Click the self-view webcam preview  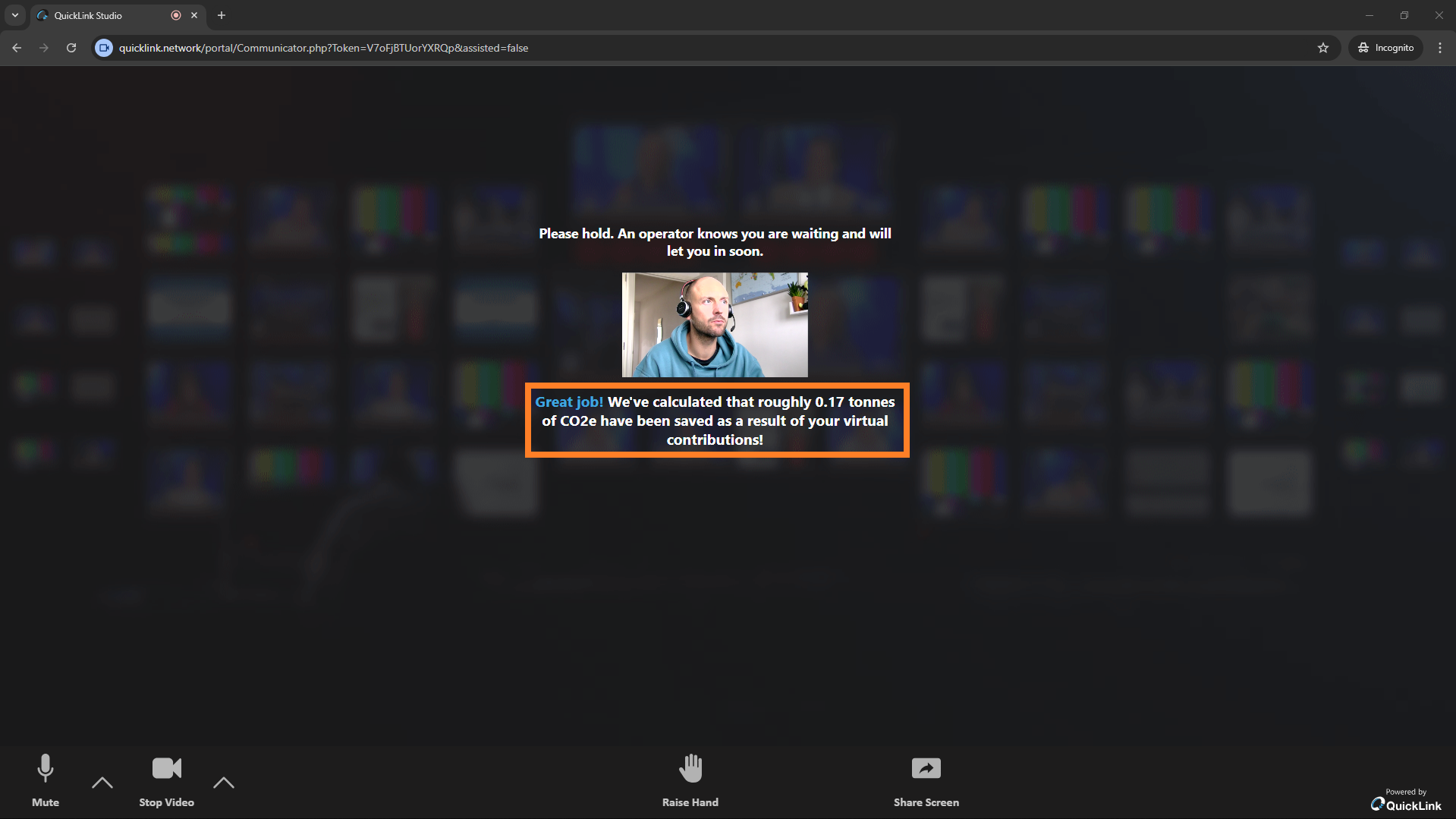click(715, 325)
